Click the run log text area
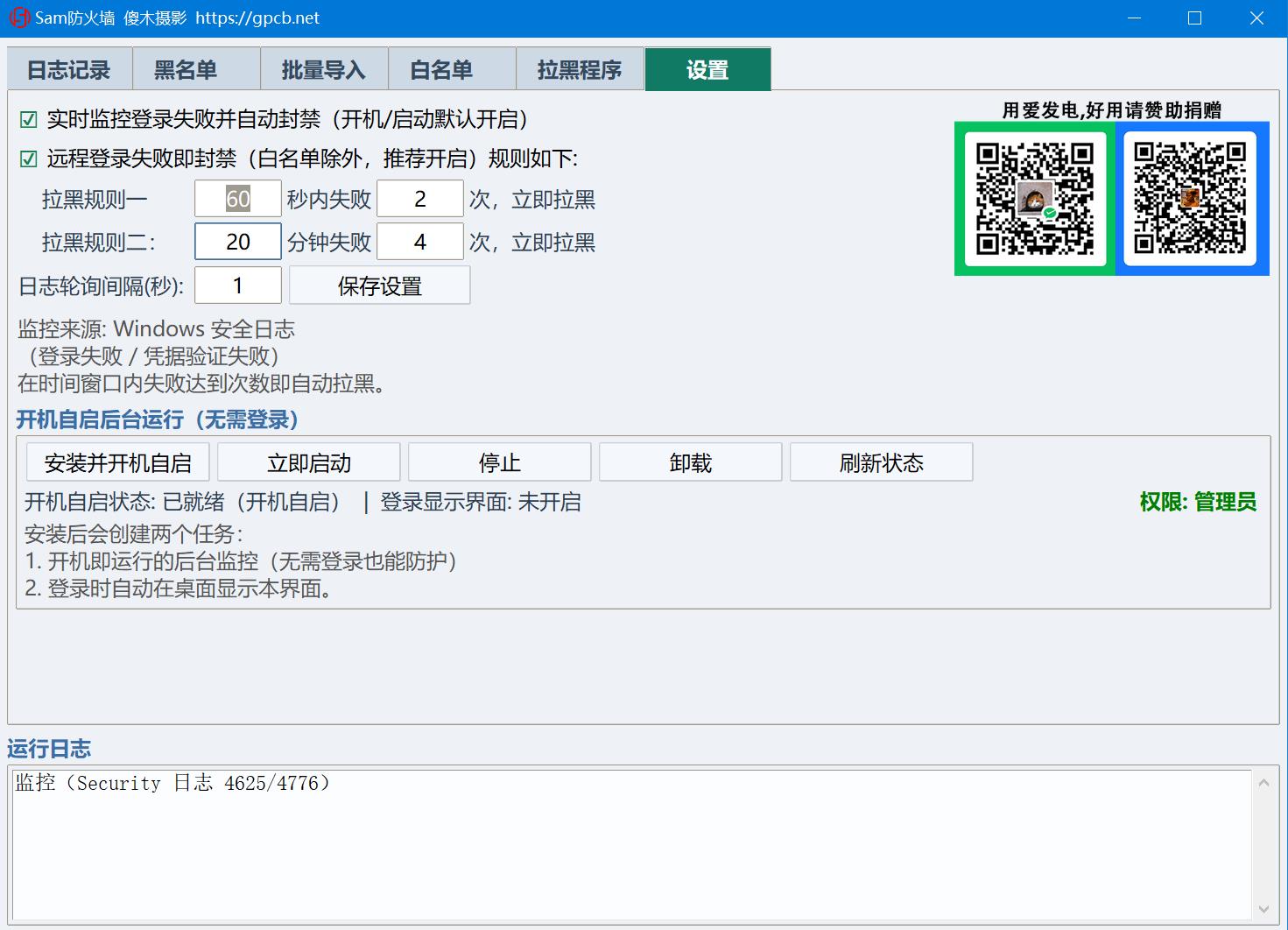Screen dimensions: 1288x930 (x=631, y=845)
